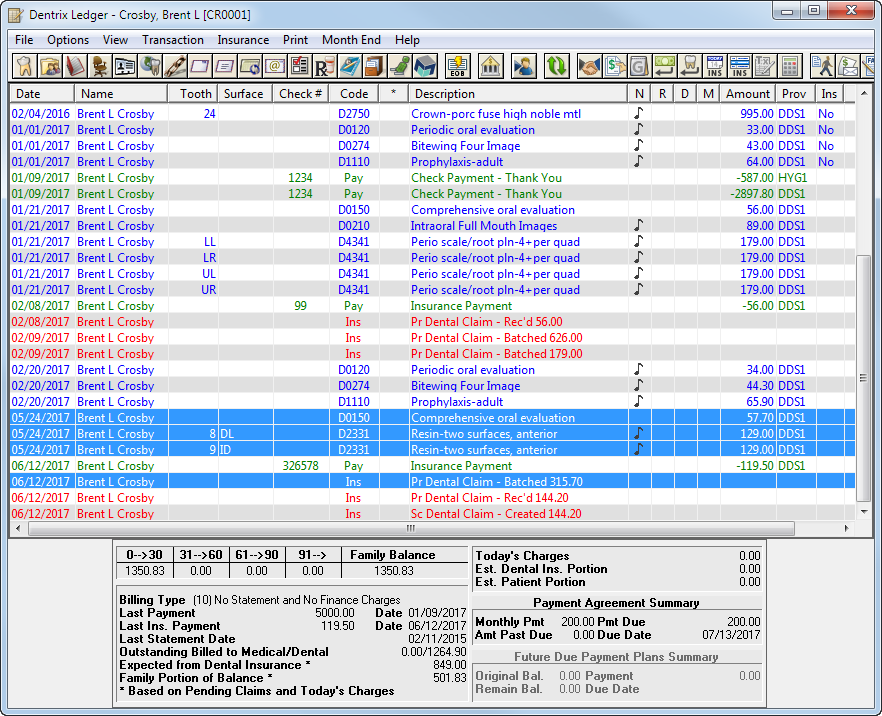Select the Sc Dental Claim - Created 144.20 row
The image size is (882, 716).
tap(433, 514)
